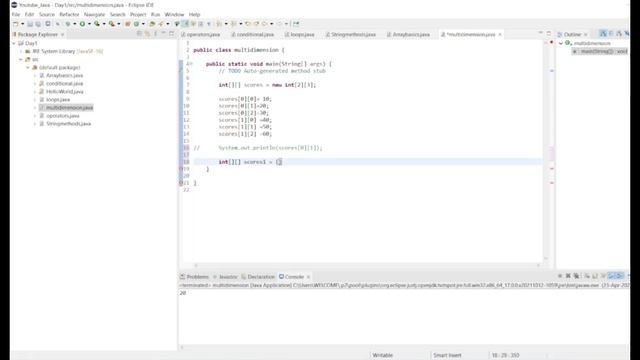Switch to the Declaration tab
This screenshot has height=360, width=640.
pos(258,277)
